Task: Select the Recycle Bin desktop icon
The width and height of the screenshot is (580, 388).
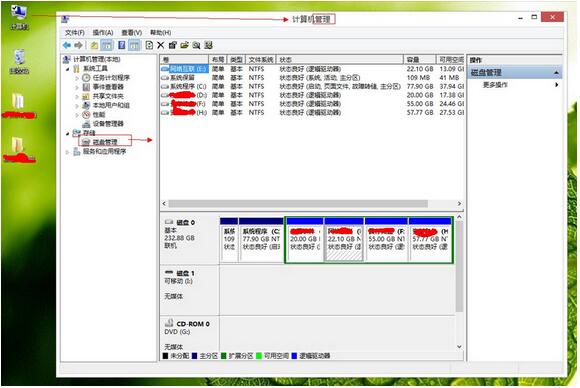Action: click(x=19, y=61)
